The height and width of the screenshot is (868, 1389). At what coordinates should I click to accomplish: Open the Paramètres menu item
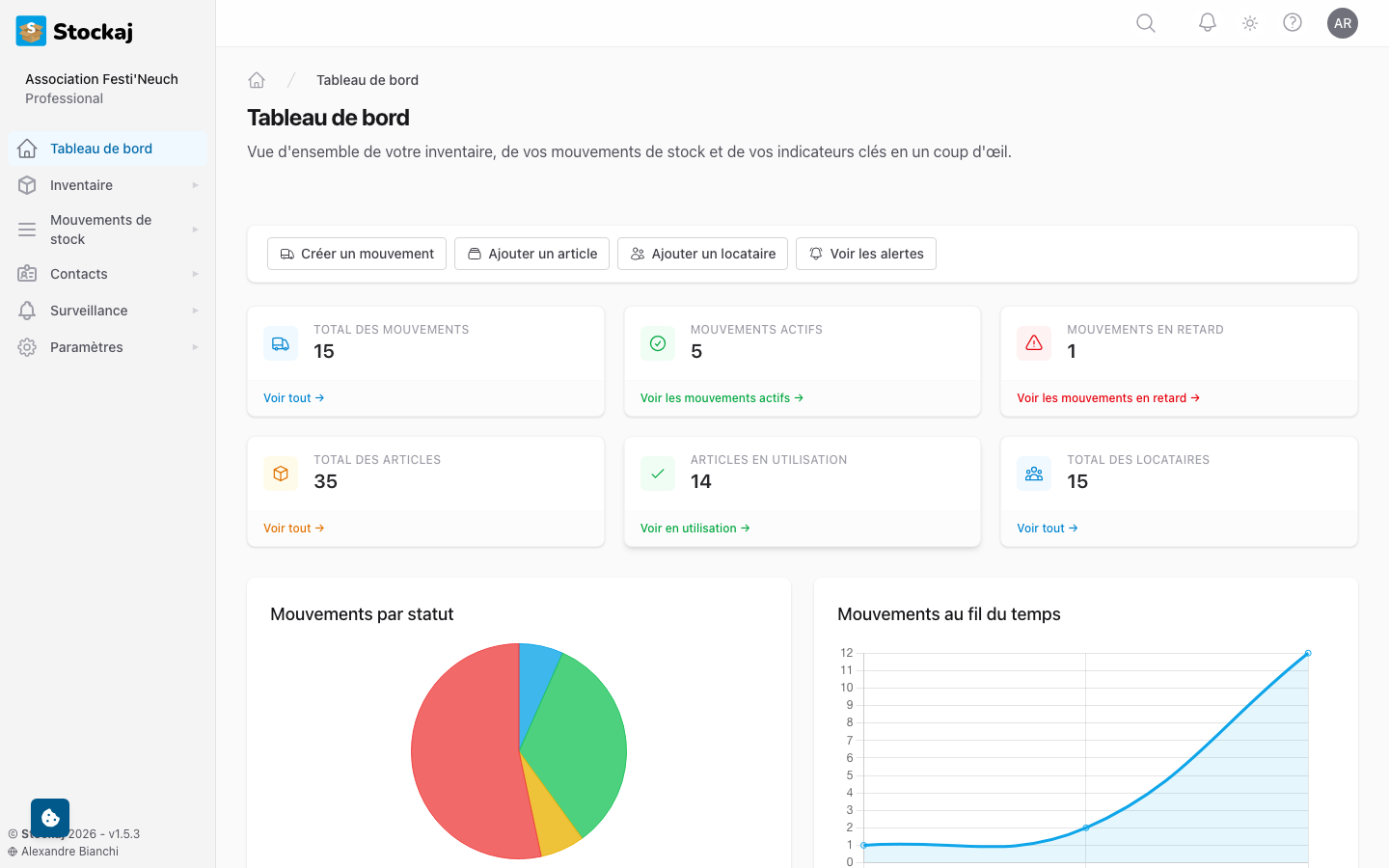107,347
